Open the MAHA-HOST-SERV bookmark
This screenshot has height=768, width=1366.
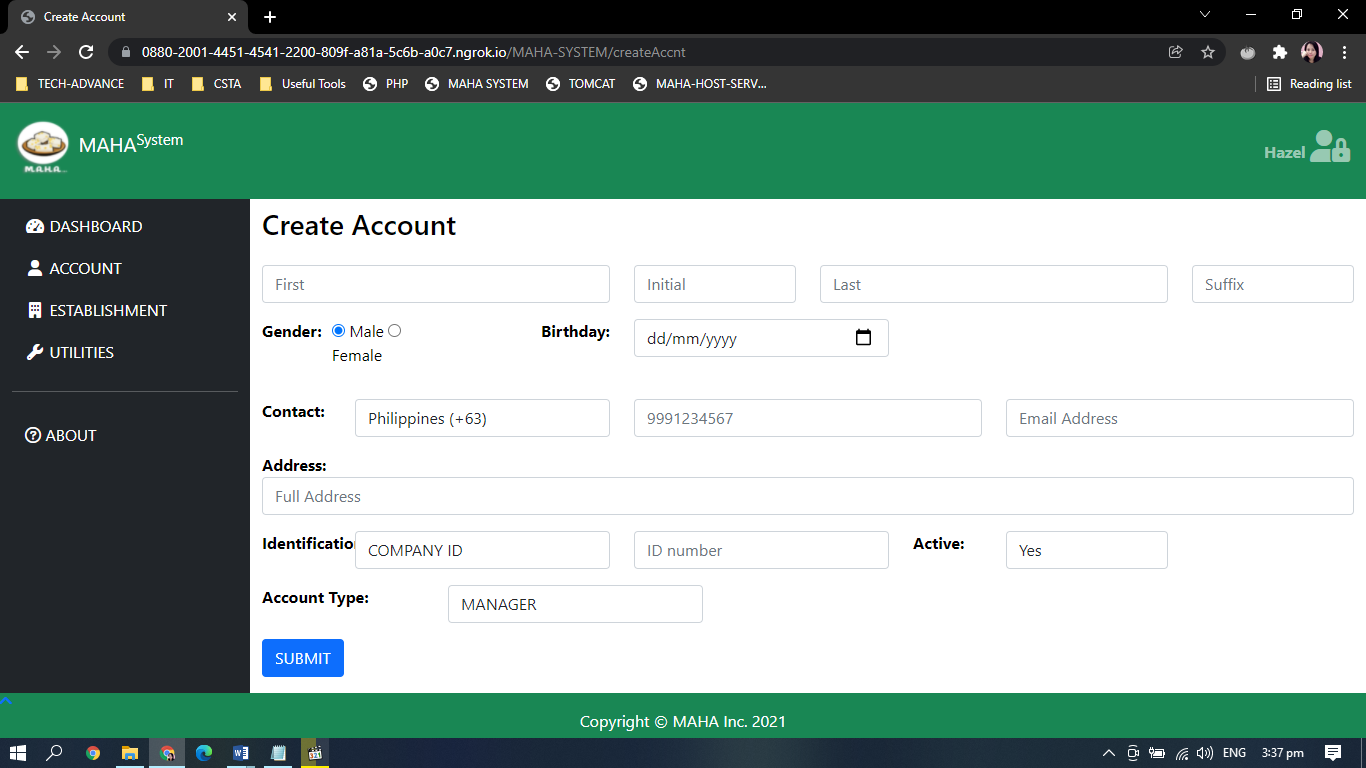701,84
